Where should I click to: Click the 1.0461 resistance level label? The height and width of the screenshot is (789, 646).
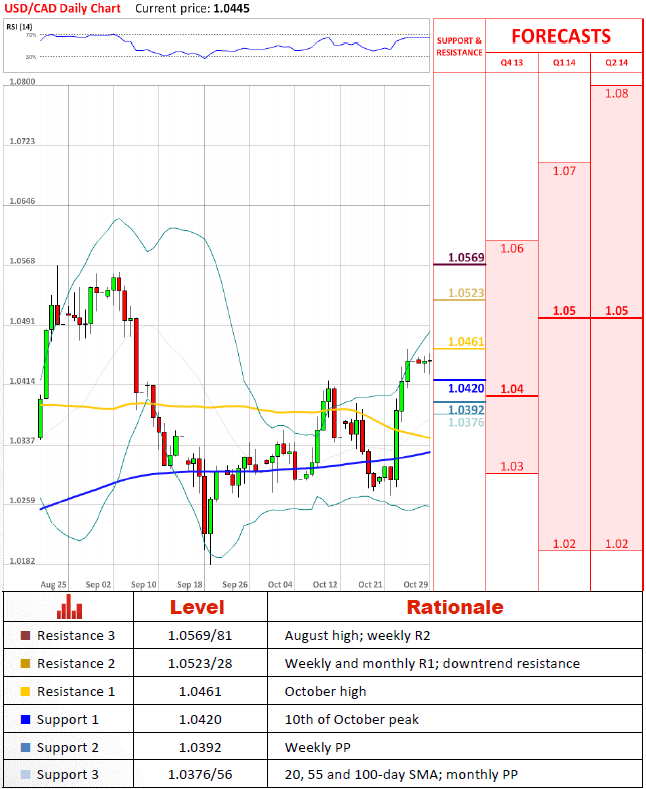coord(466,342)
